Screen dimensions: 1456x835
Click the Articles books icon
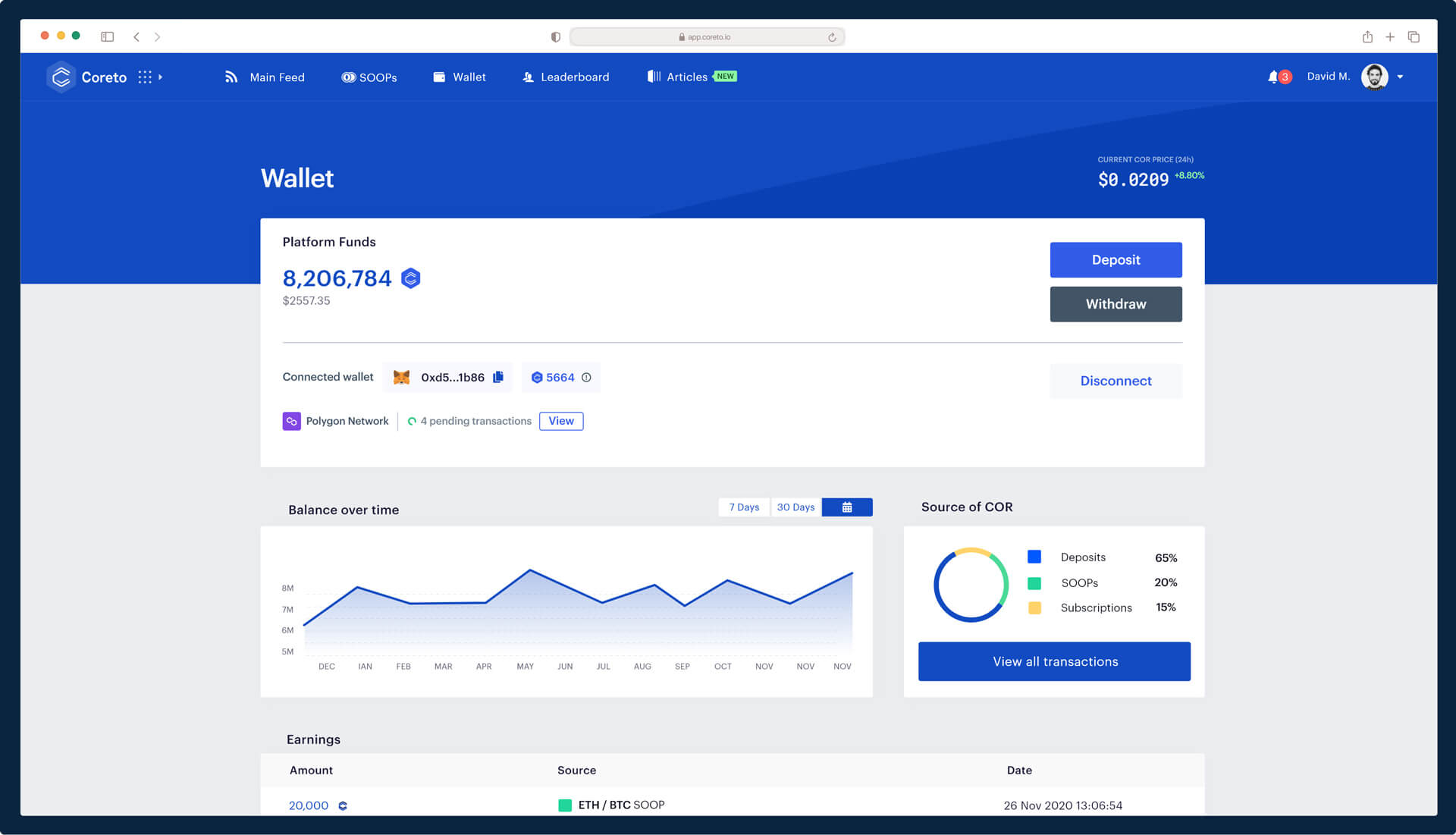click(x=654, y=77)
